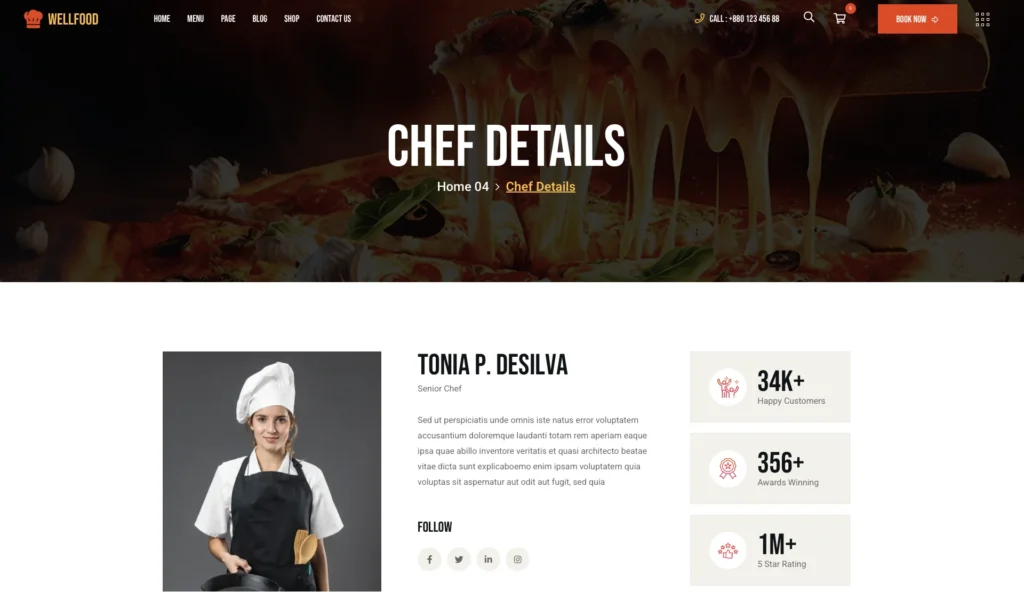This screenshot has width=1024, height=592.
Task: Visit the chef's Twitter profile icon
Action: pyautogui.click(x=458, y=559)
